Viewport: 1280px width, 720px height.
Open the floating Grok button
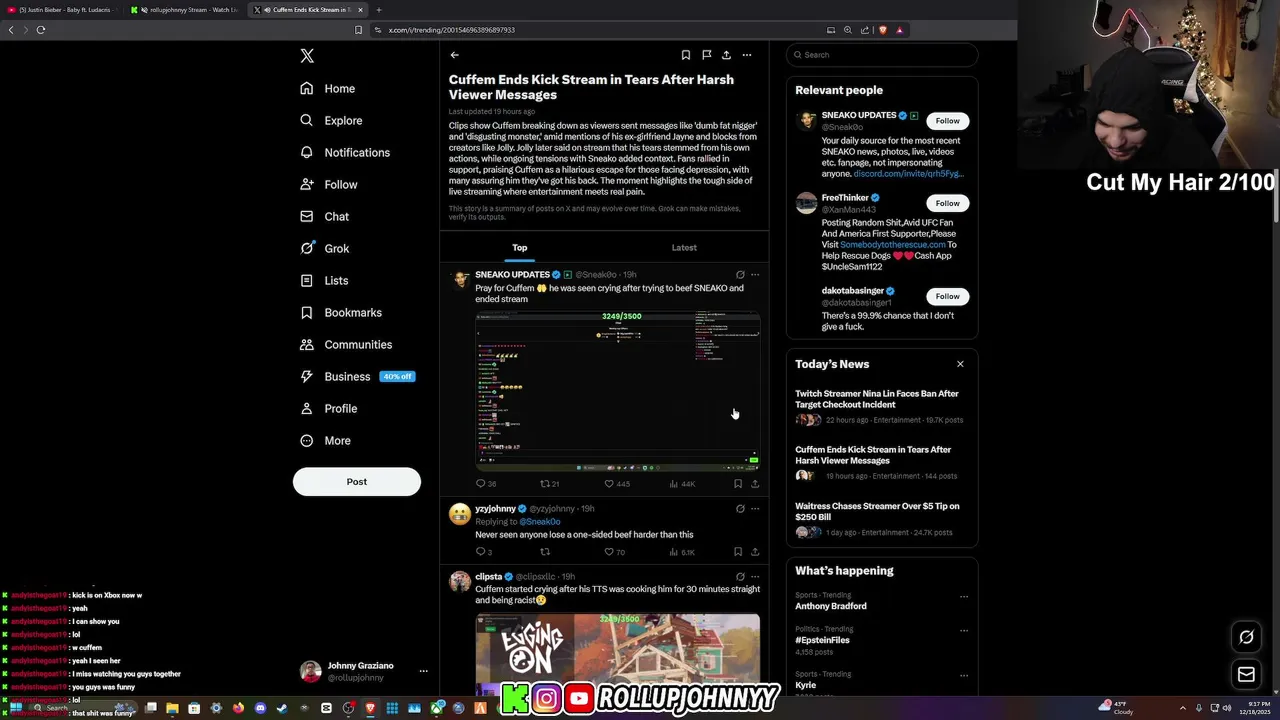point(1246,637)
